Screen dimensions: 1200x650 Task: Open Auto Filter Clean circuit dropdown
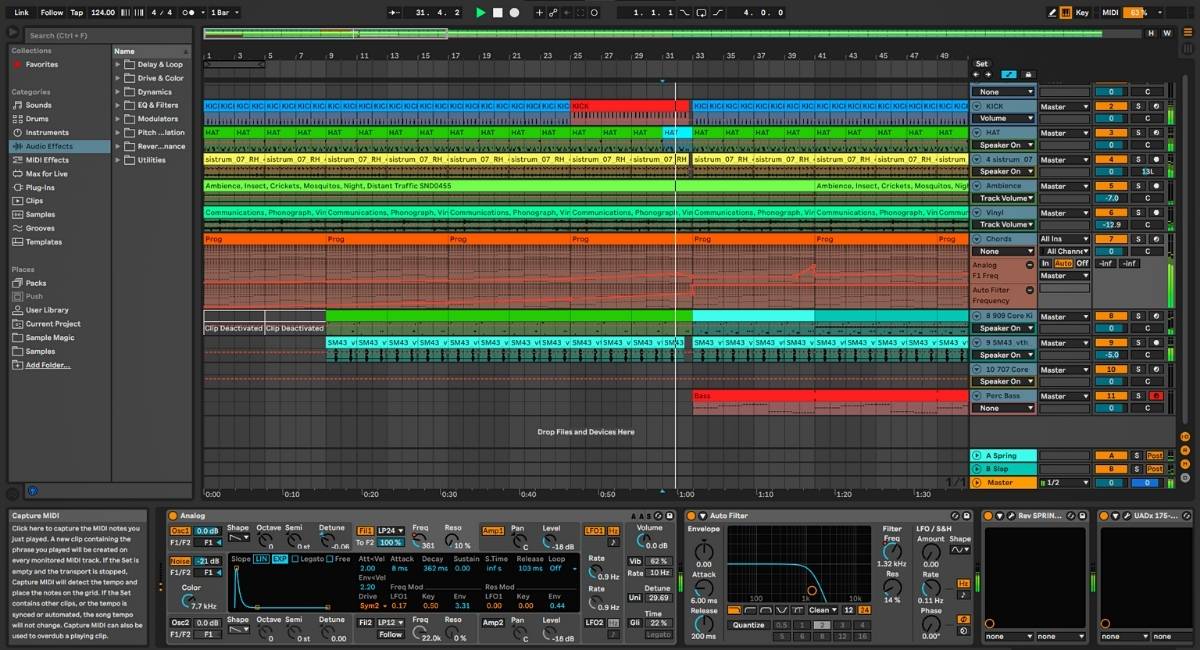pos(822,609)
